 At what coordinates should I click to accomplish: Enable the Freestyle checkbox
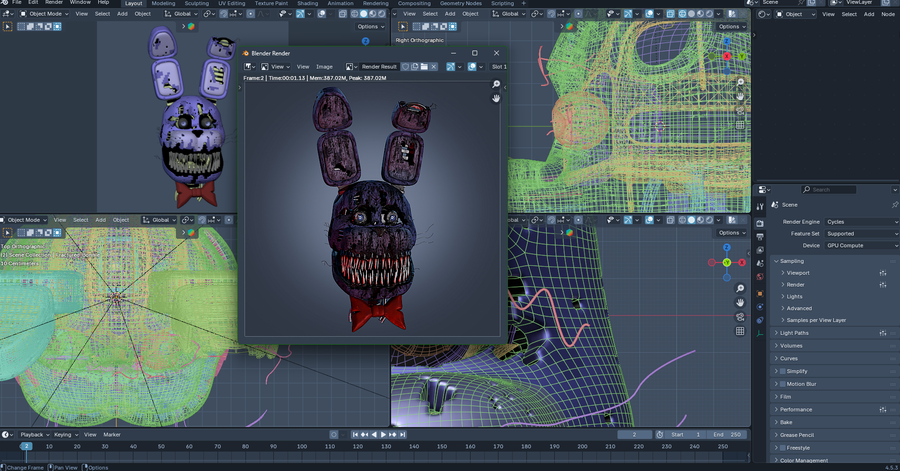[782, 448]
